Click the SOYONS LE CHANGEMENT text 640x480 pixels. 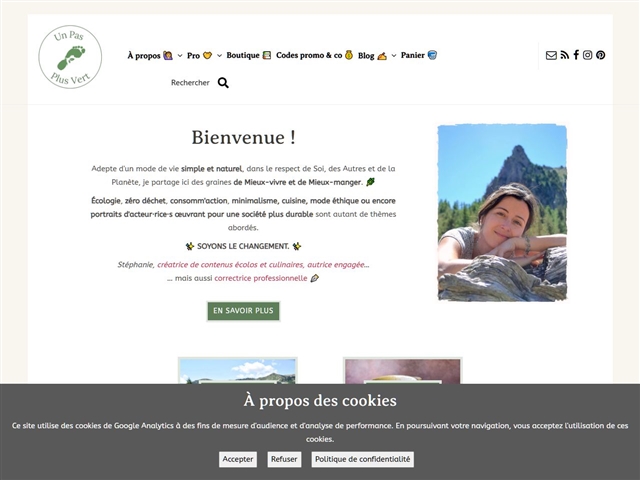243,247
